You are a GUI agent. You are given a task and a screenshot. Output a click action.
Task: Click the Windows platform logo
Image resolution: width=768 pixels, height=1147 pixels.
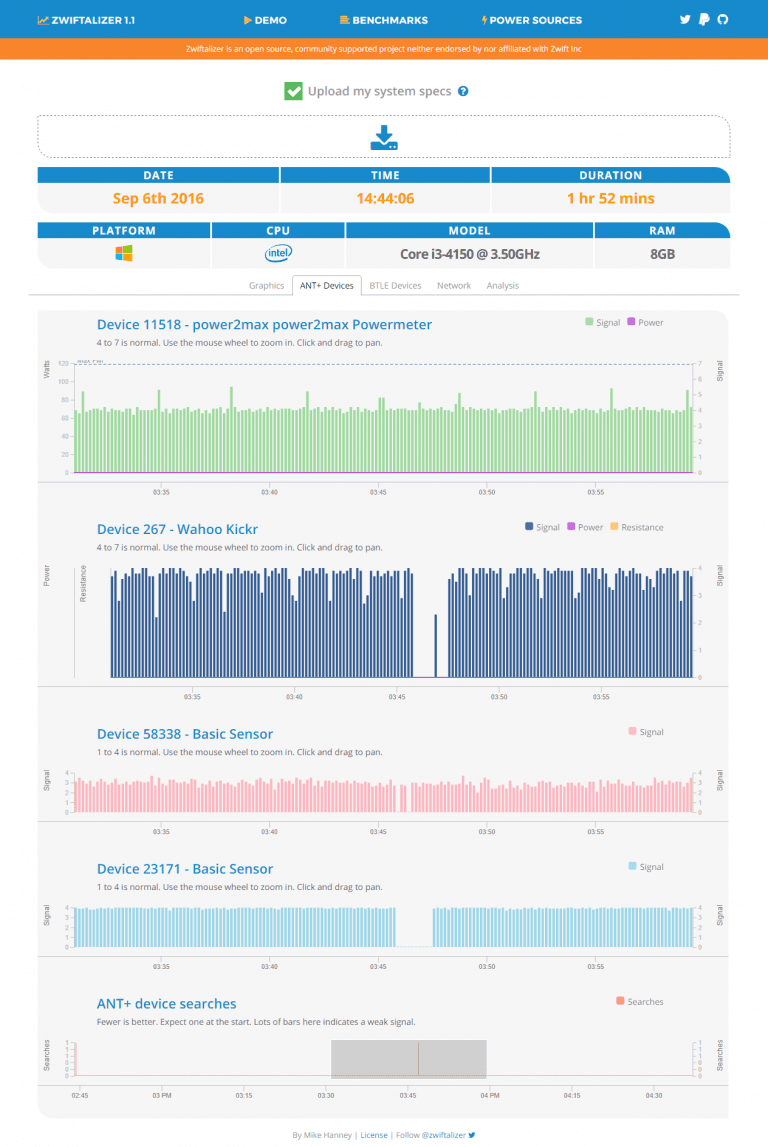[x=124, y=254]
